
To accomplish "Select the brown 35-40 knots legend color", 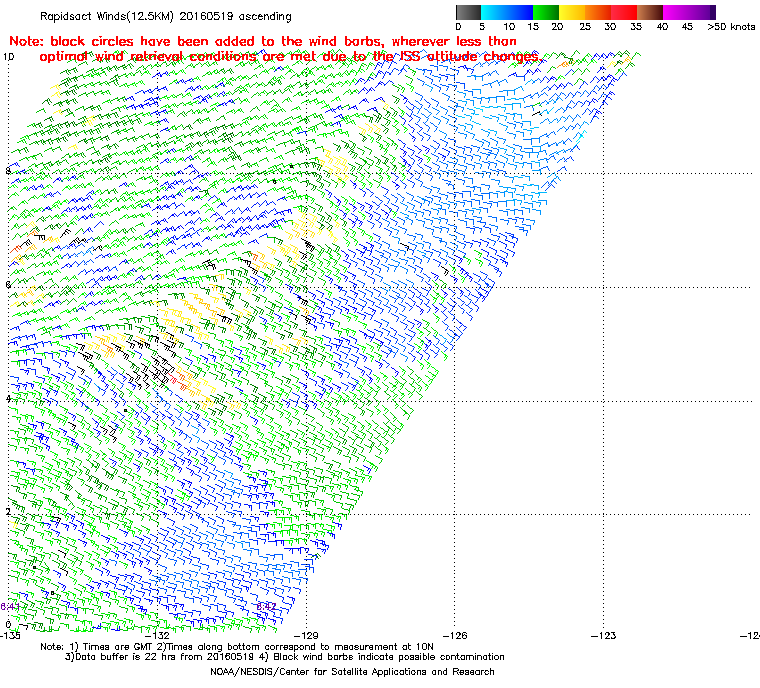I will [650, 12].
